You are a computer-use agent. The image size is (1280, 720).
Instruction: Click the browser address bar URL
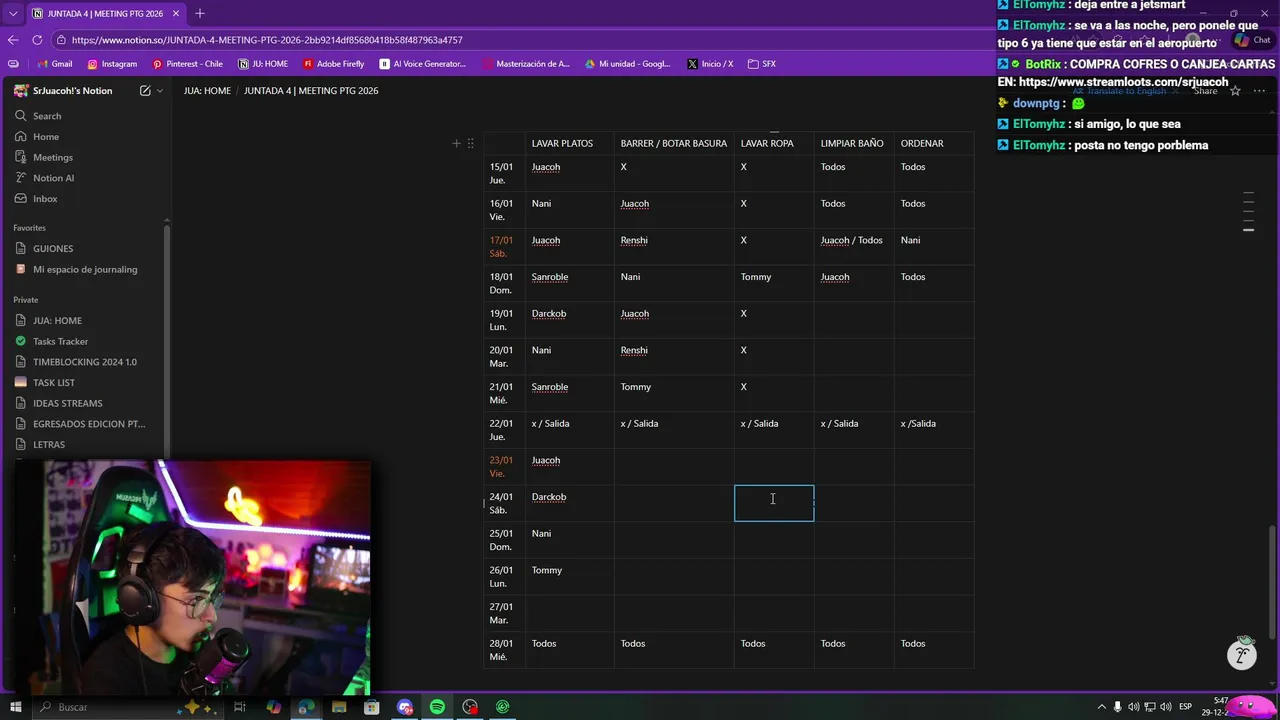click(267, 40)
